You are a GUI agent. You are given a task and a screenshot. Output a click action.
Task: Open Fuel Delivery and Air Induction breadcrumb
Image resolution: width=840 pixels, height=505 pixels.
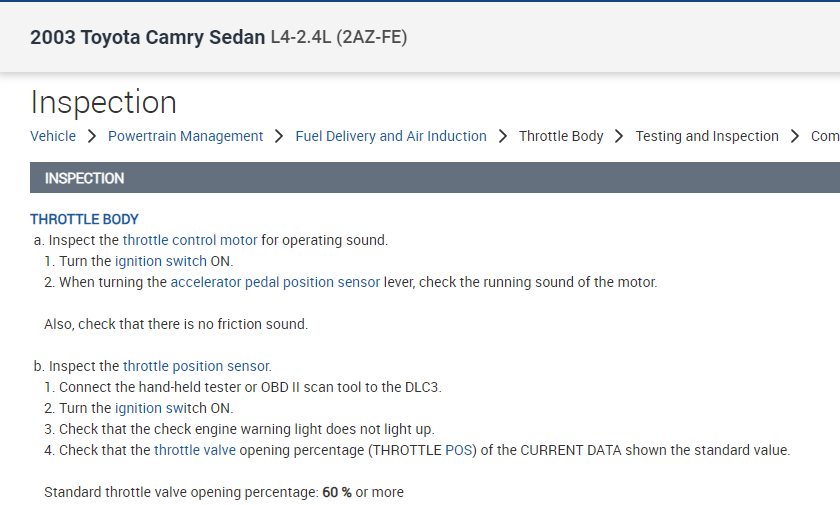(x=391, y=136)
